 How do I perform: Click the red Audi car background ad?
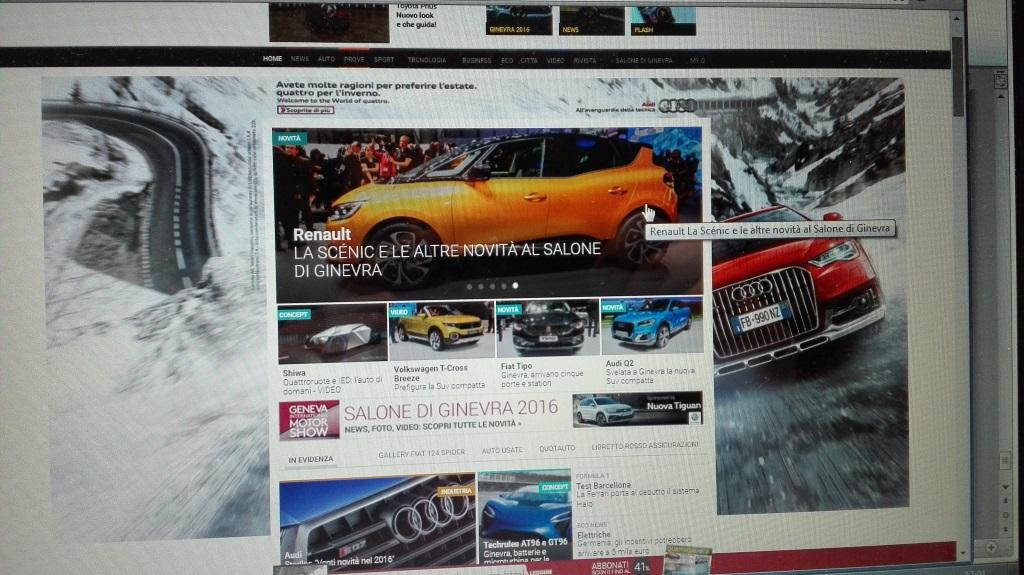[x=810, y=294]
